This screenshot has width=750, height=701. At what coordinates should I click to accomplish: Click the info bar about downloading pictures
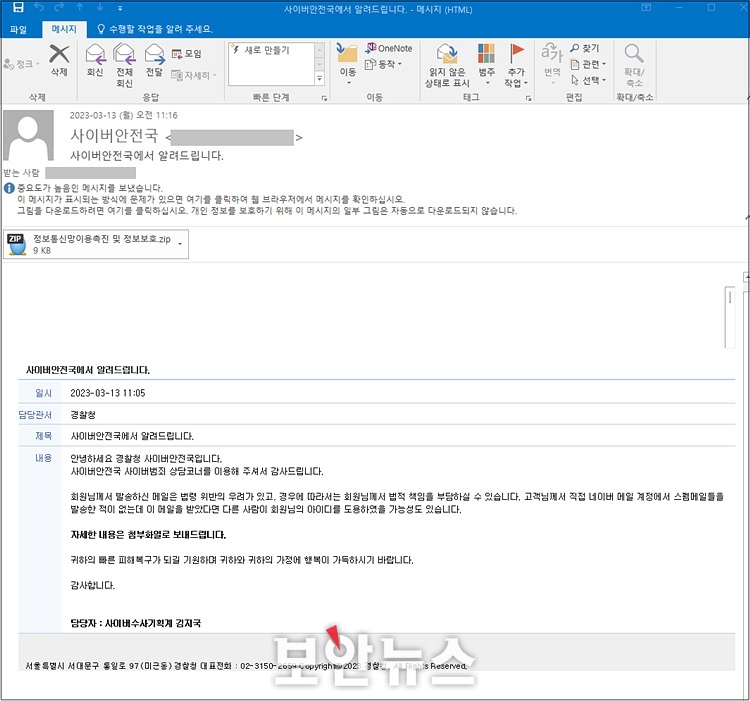click(267, 210)
